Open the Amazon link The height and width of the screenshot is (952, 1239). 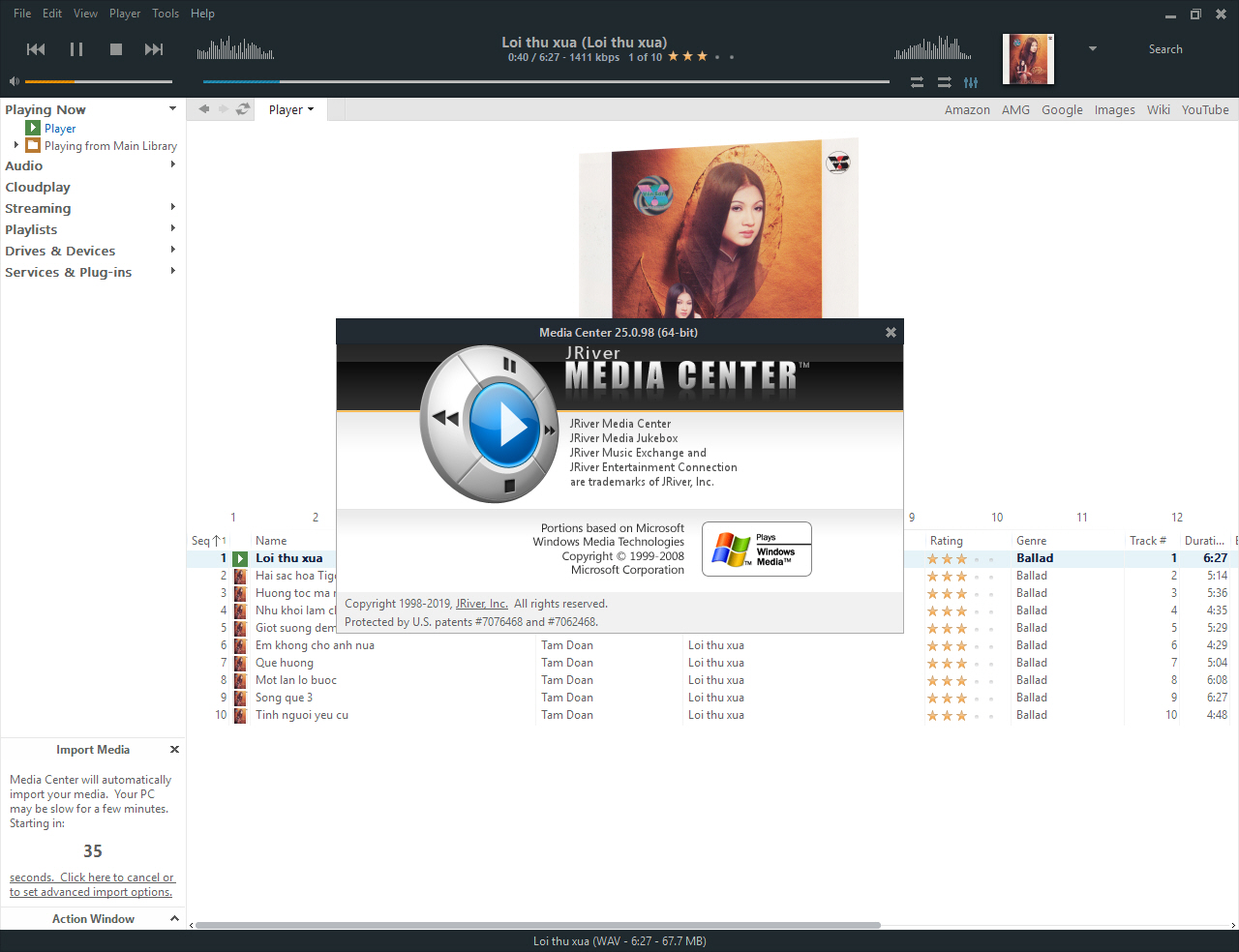tap(967, 110)
